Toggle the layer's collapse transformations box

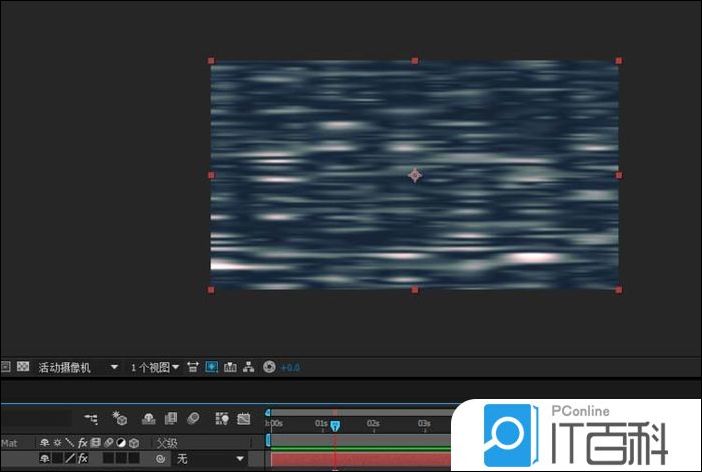click(x=57, y=458)
